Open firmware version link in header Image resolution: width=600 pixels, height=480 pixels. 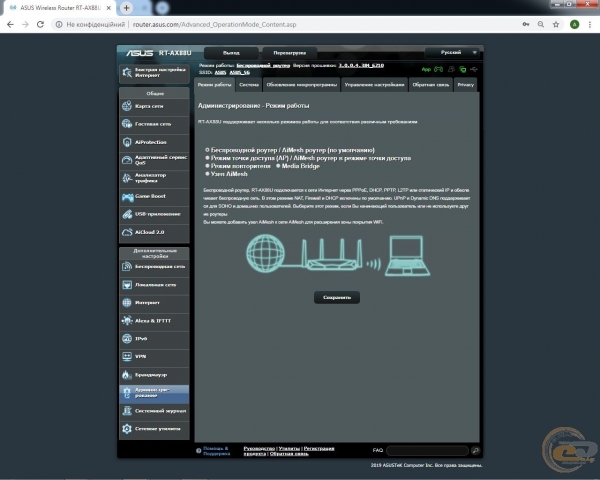(x=361, y=65)
